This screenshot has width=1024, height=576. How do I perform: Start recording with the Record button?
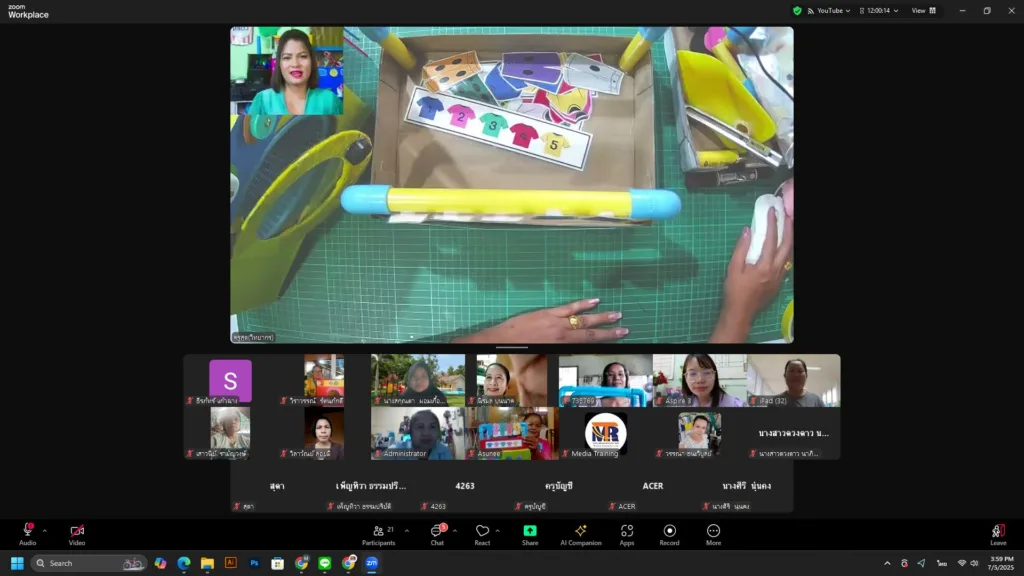(x=669, y=533)
